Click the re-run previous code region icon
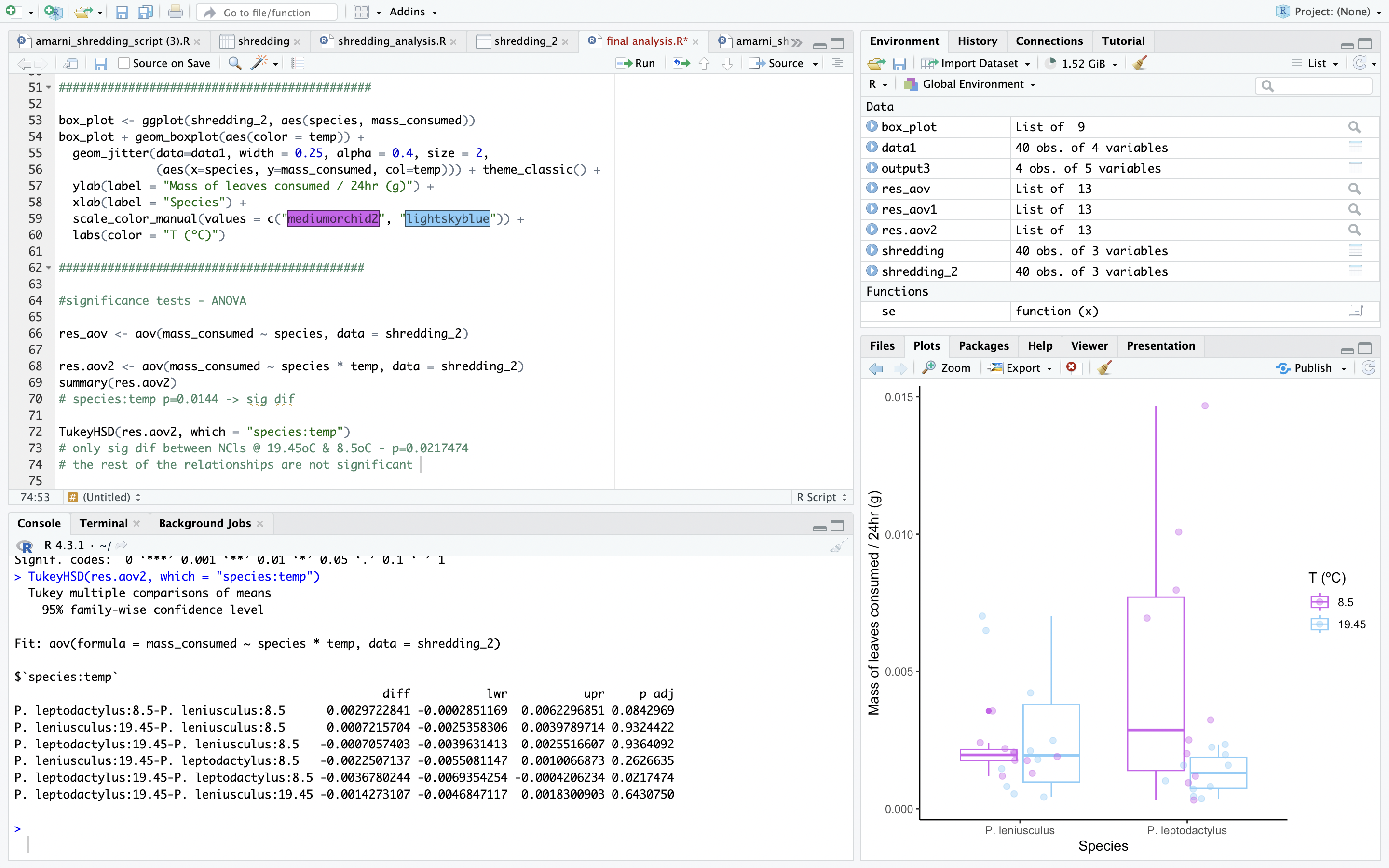 coord(682,63)
